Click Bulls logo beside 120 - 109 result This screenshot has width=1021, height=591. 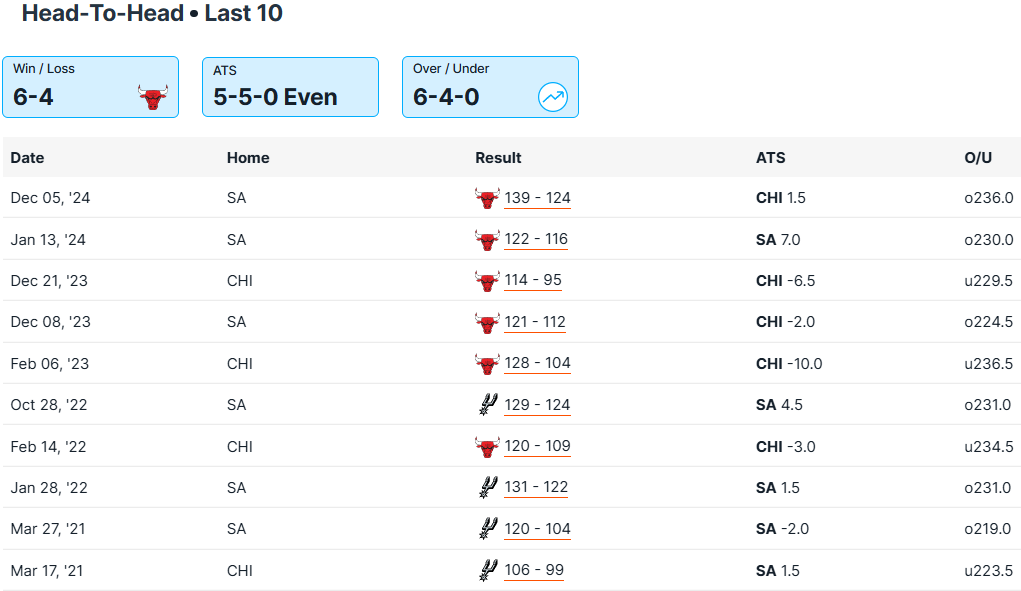tap(486, 446)
